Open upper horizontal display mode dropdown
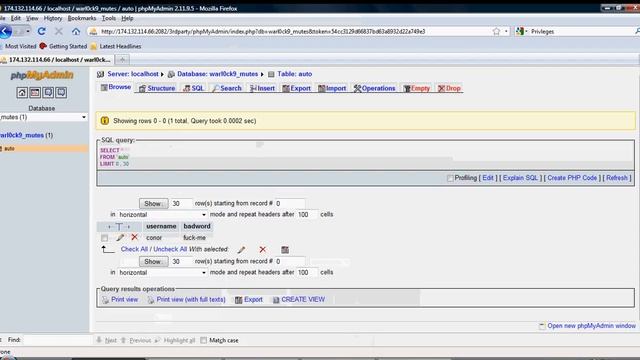The height and width of the screenshot is (360, 640). (x=162, y=214)
